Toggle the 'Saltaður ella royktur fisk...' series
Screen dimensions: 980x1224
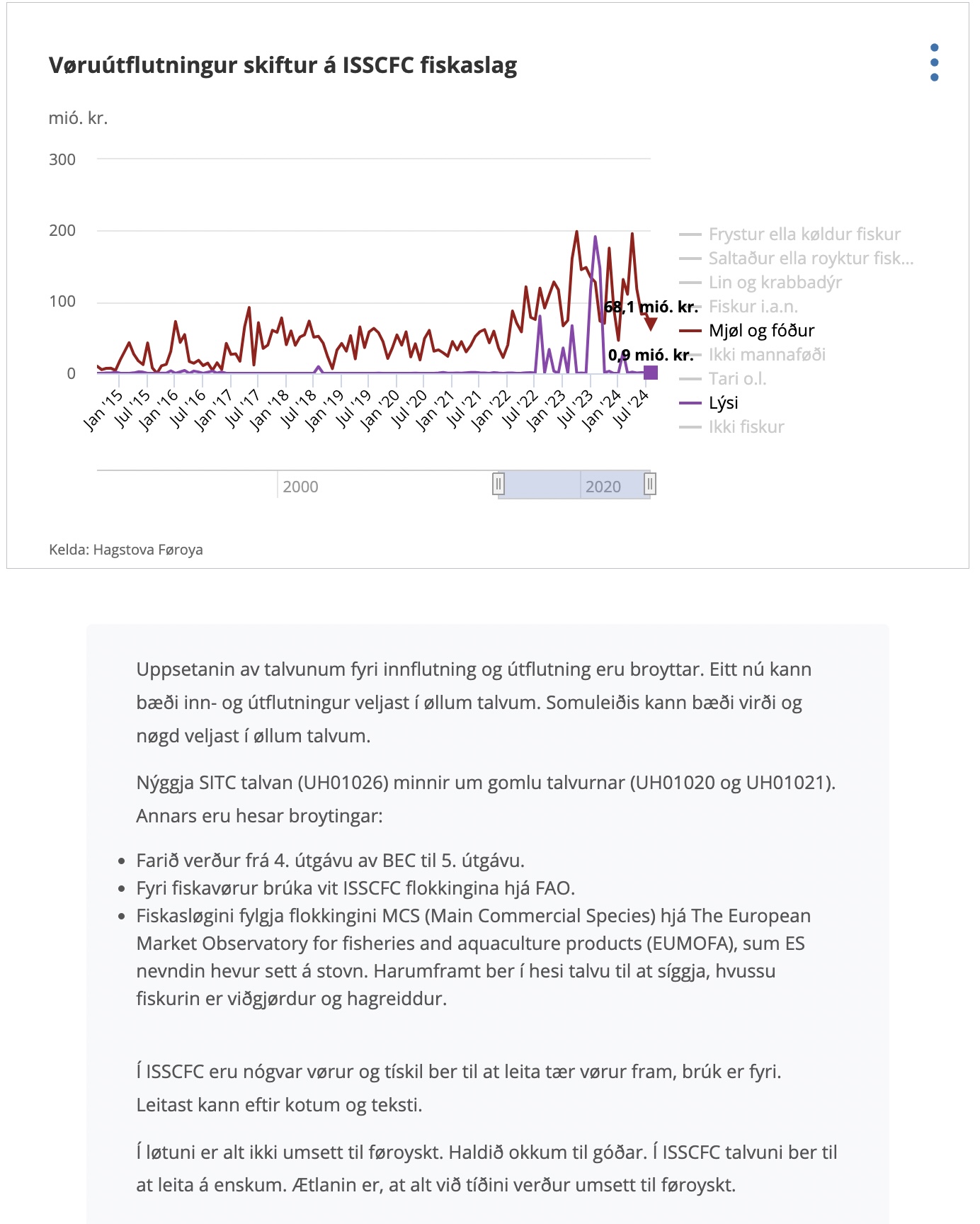[x=810, y=259]
